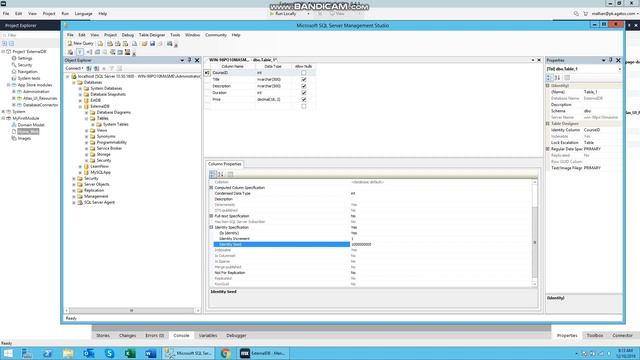Screen dimensions: 640x360
Task: Select the Tables folder in Object Explorer
Action: pos(102,118)
